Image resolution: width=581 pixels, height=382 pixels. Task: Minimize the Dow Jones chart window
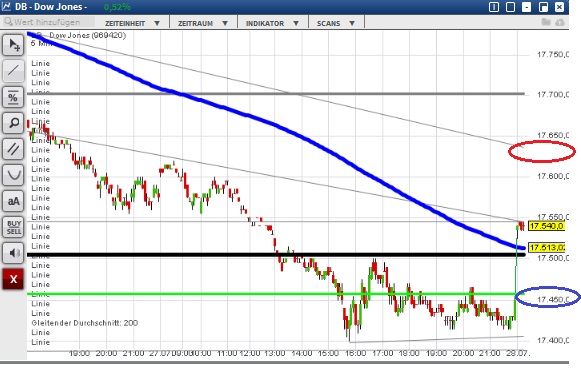coord(527,7)
